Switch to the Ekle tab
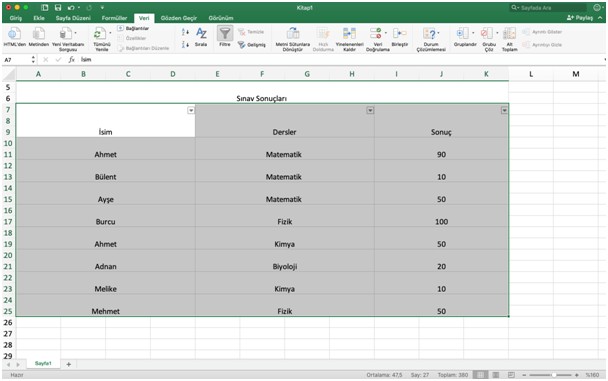The height and width of the screenshot is (381, 608). 39,18
